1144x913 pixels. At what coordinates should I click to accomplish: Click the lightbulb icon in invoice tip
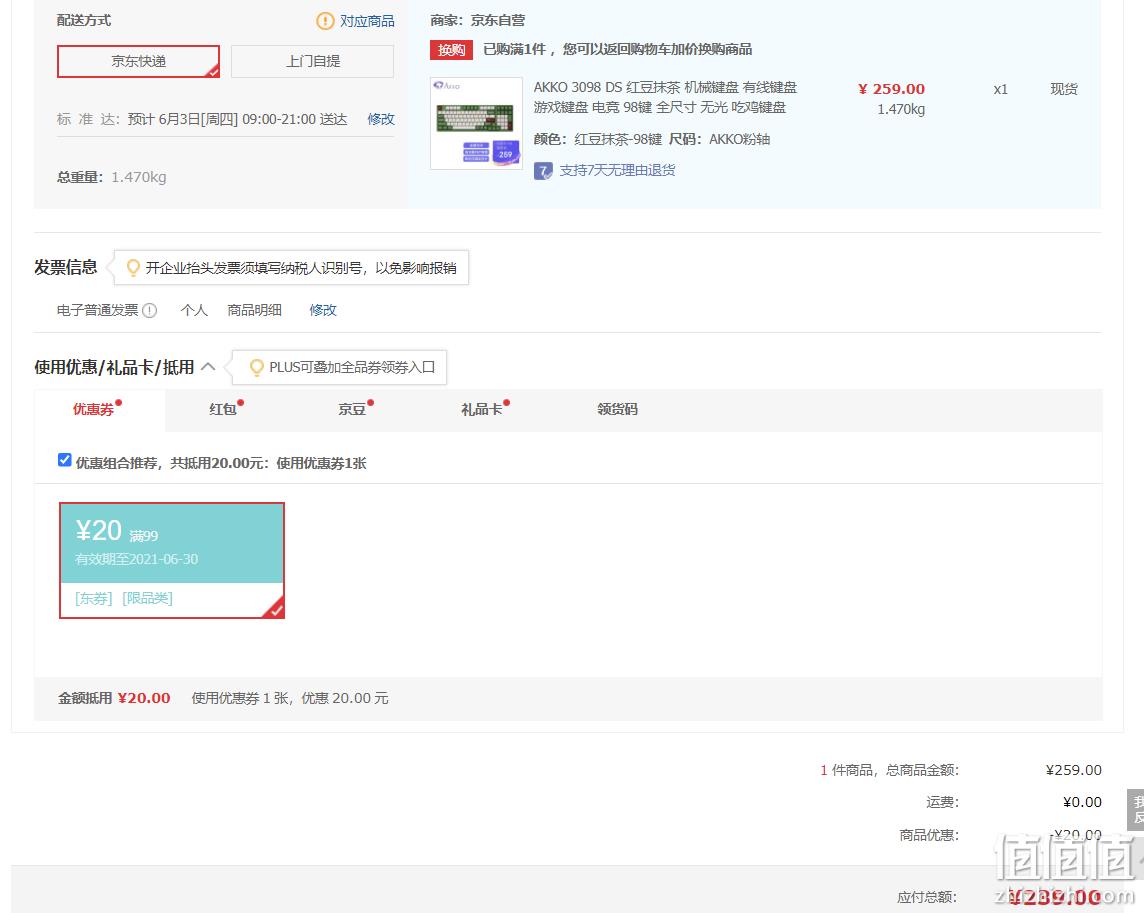click(133, 268)
